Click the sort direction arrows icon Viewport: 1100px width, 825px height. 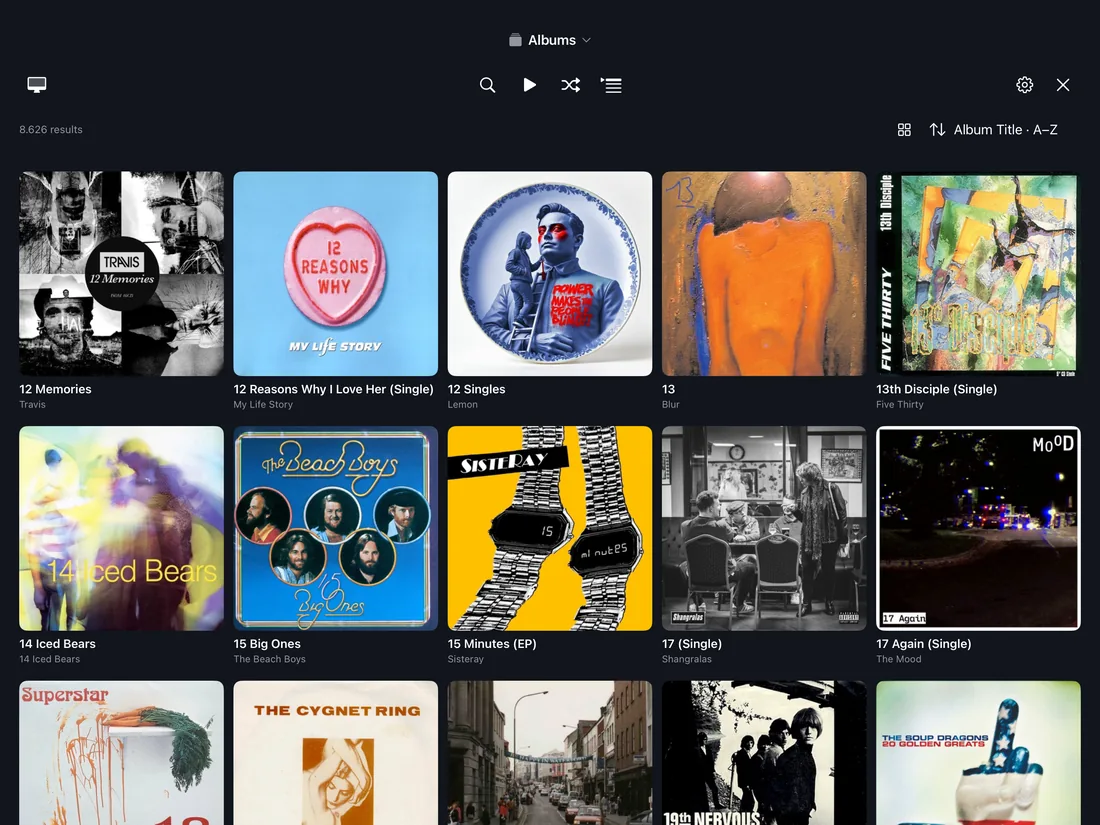pyautogui.click(x=937, y=130)
